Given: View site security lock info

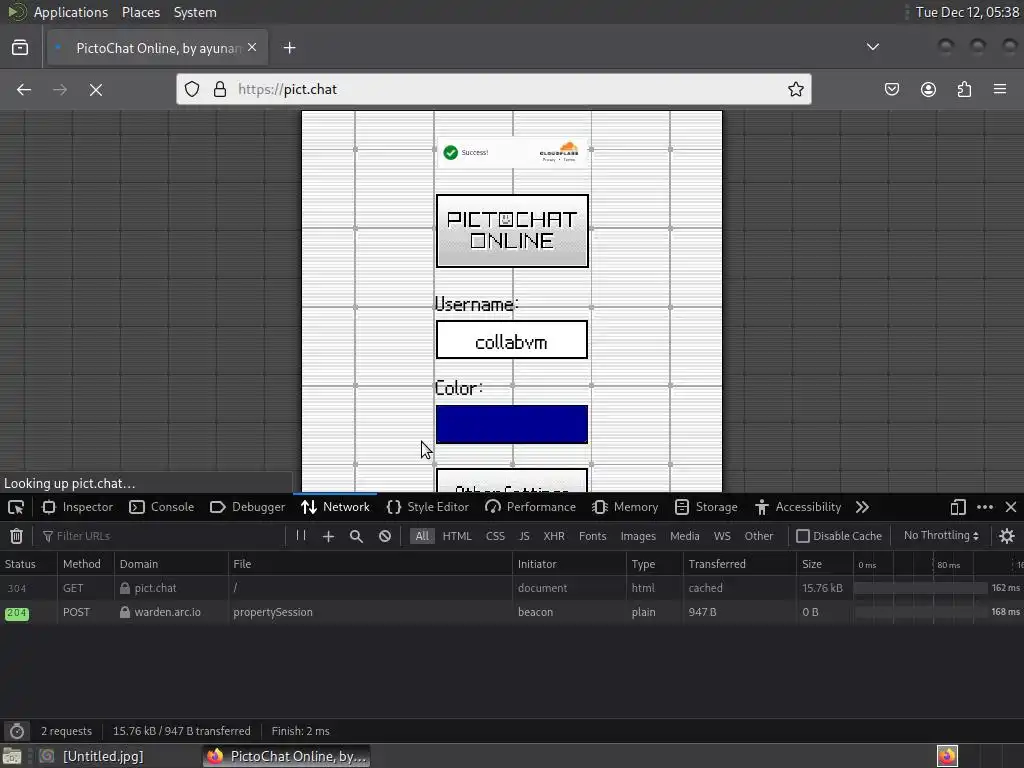Looking at the screenshot, I should point(220,89).
